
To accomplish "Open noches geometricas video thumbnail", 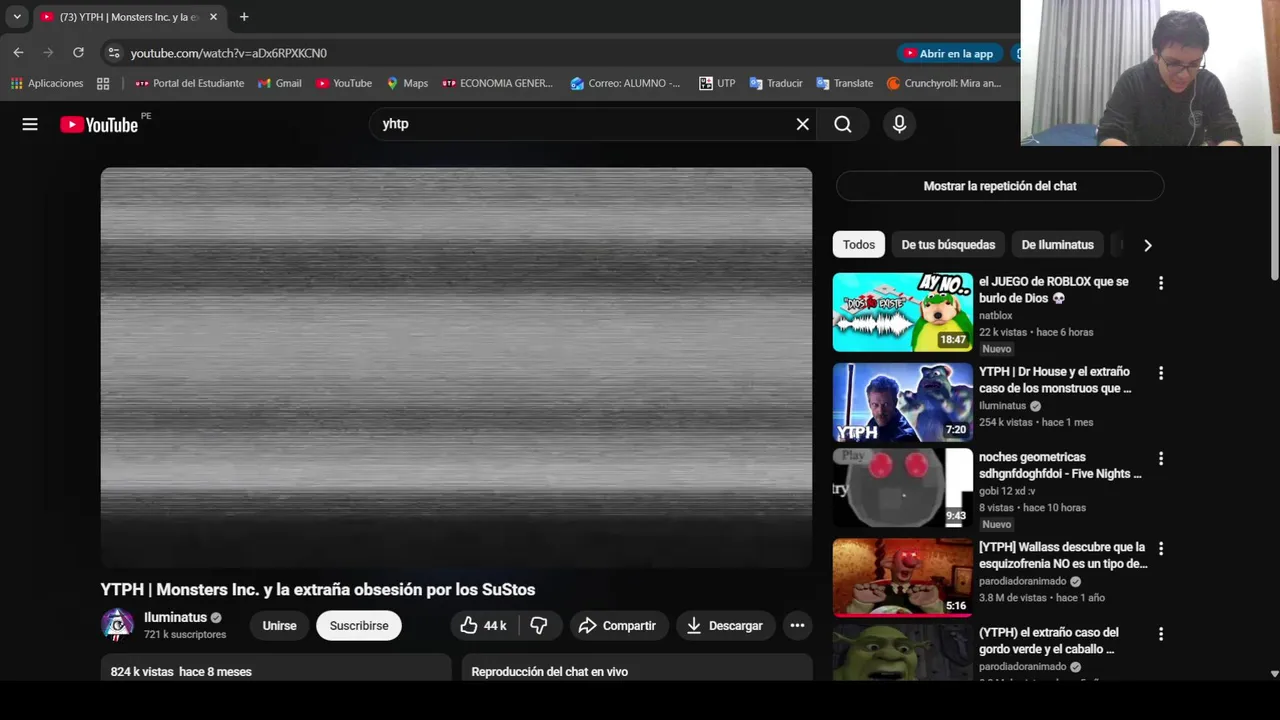I will click(902, 488).
